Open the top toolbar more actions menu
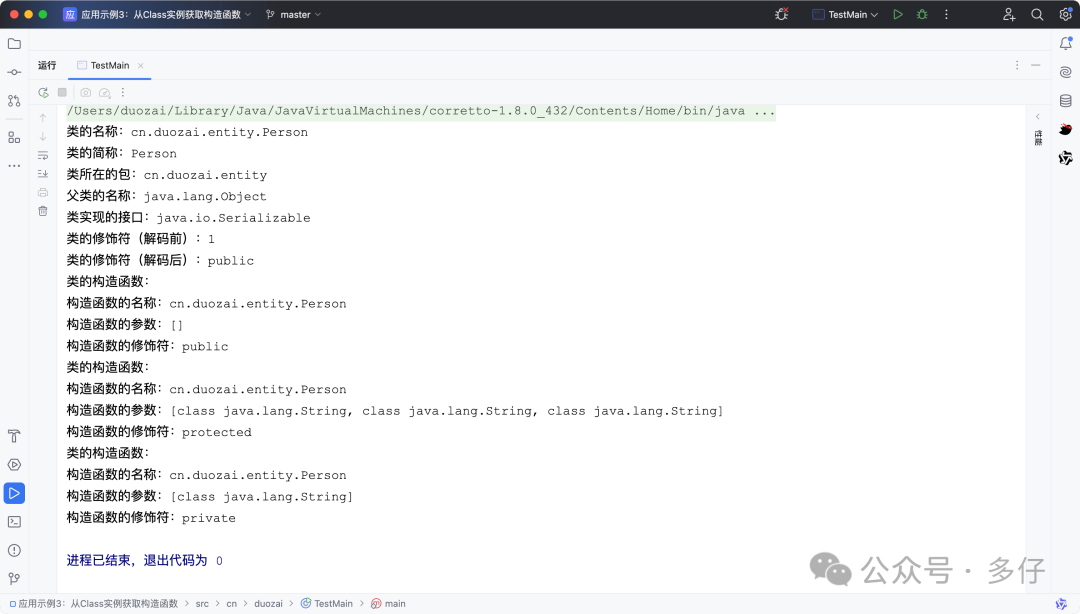This screenshot has width=1080, height=614. coord(946,14)
